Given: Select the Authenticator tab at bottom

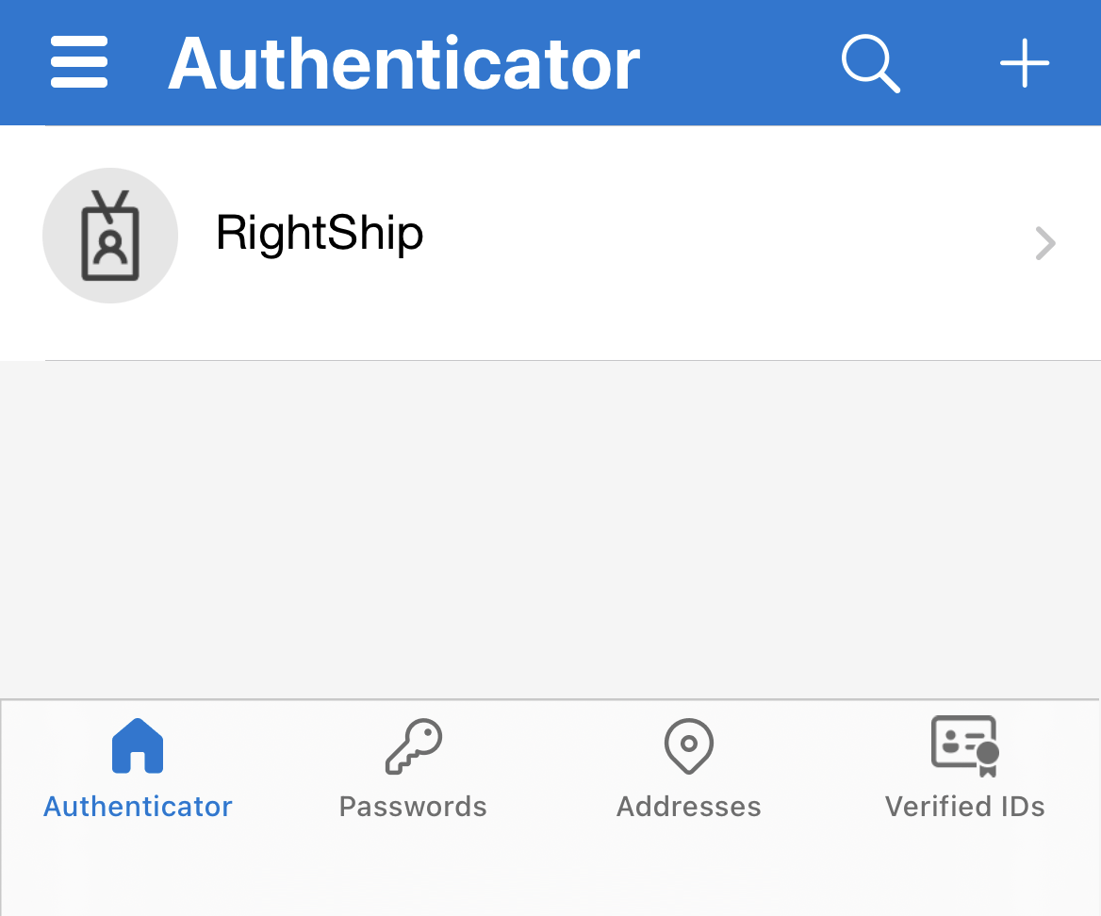Looking at the screenshot, I should 137,770.
